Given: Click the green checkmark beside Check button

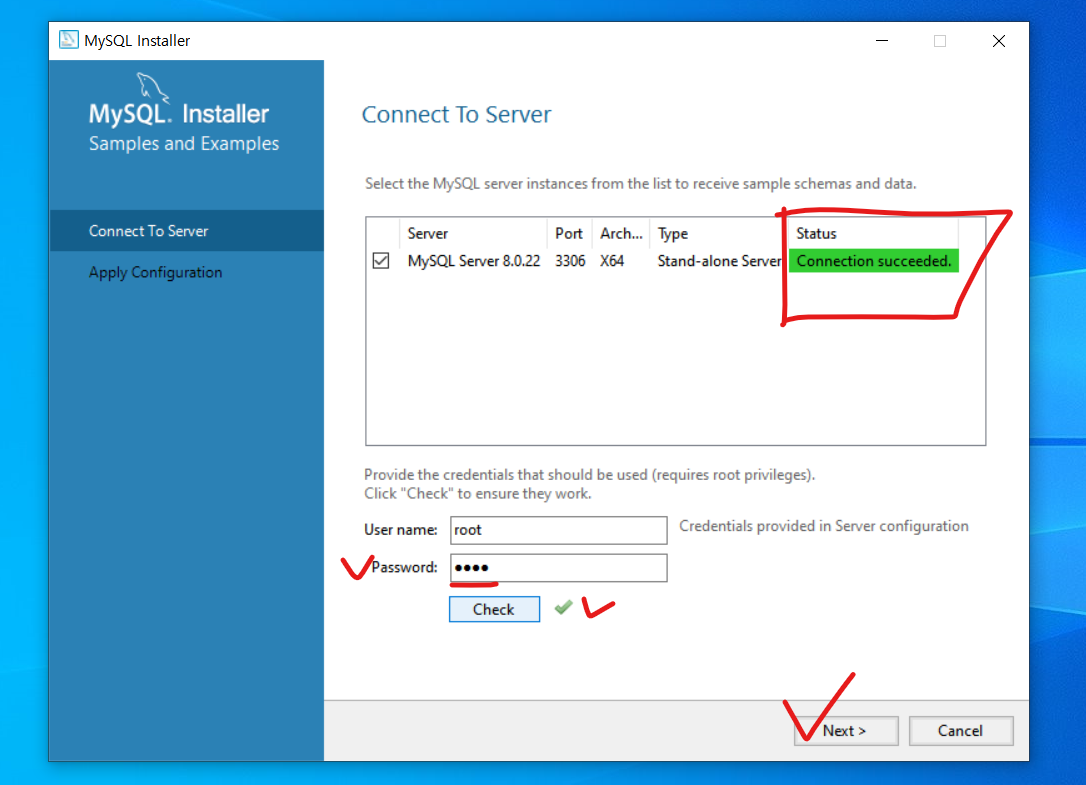Looking at the screenshot, I should click(564, 608).
